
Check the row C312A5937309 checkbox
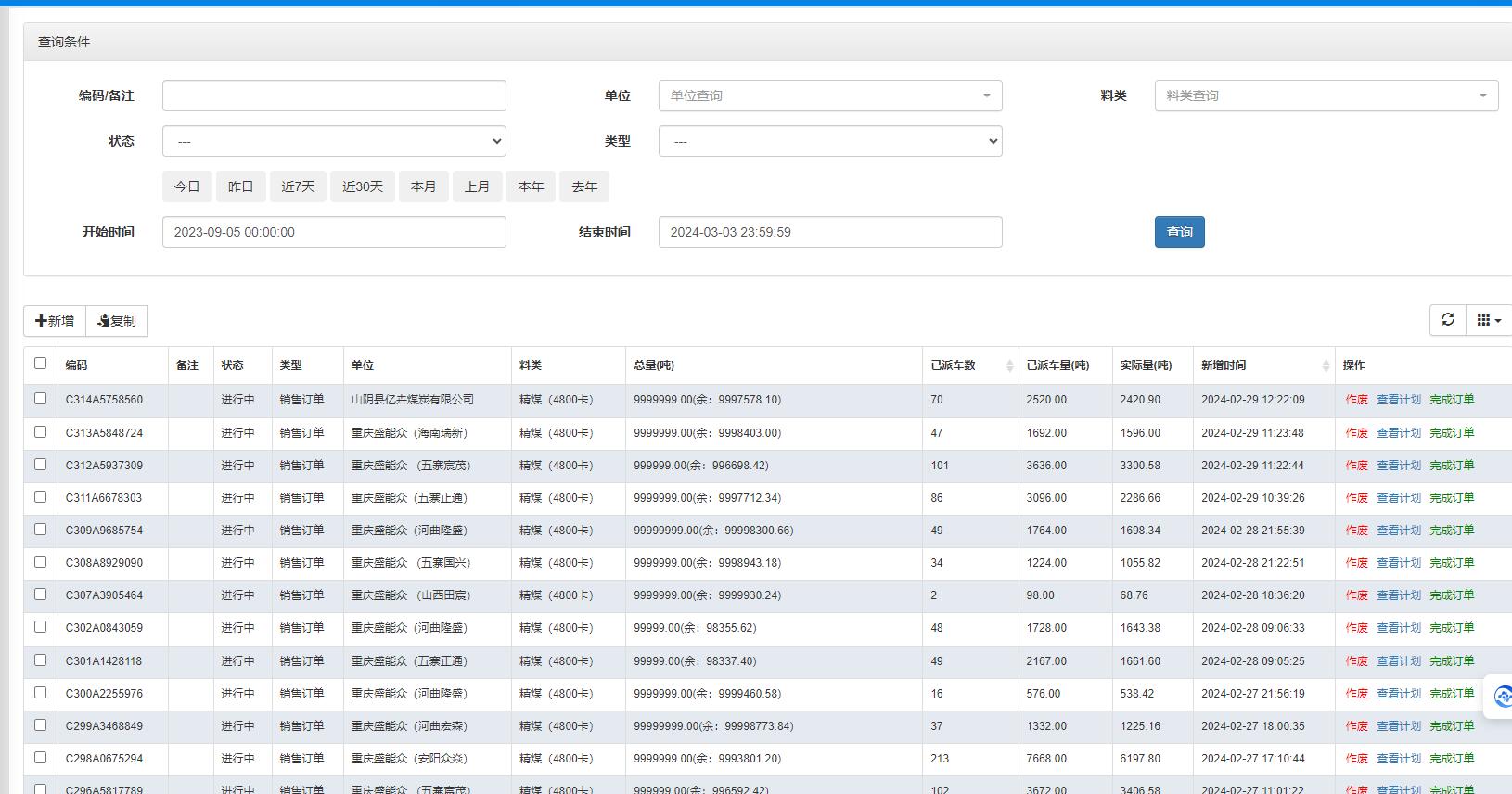[x=40, y=464]
